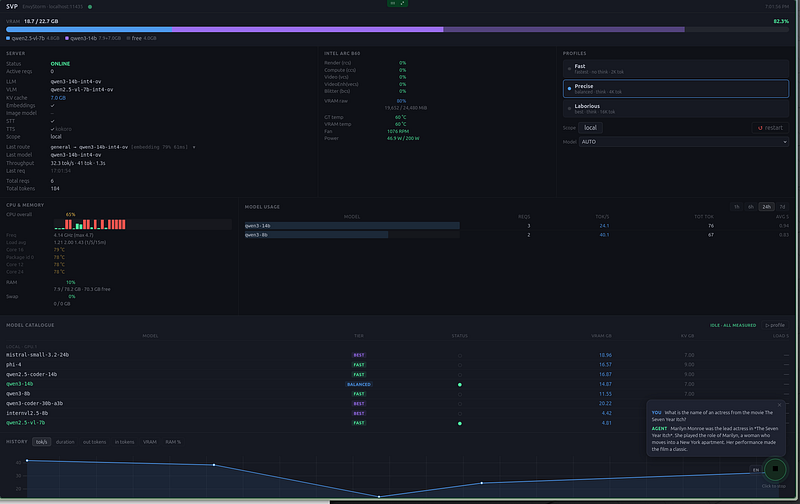Select the Precise profile

(676, 88)
